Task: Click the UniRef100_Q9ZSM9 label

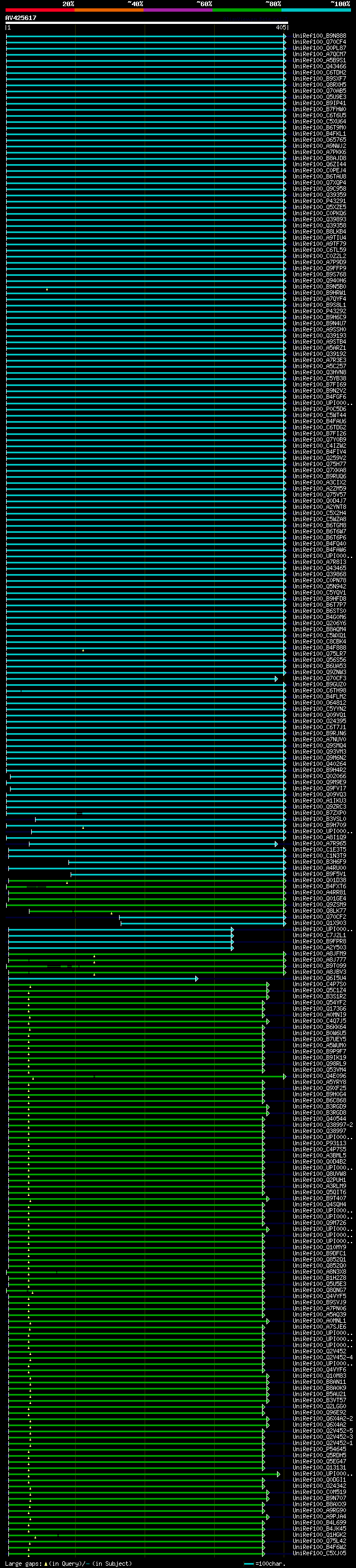Action: click(319, 904)
